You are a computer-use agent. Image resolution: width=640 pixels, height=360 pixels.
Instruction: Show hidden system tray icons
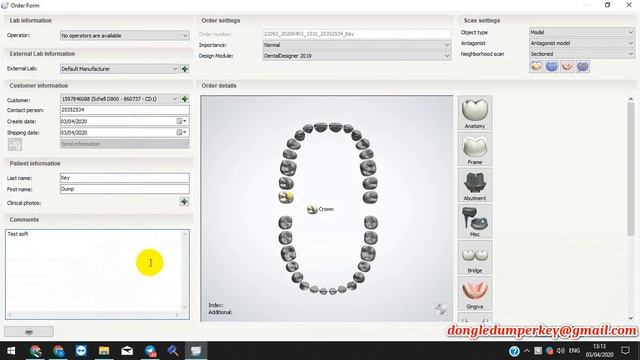coord(527,351)
